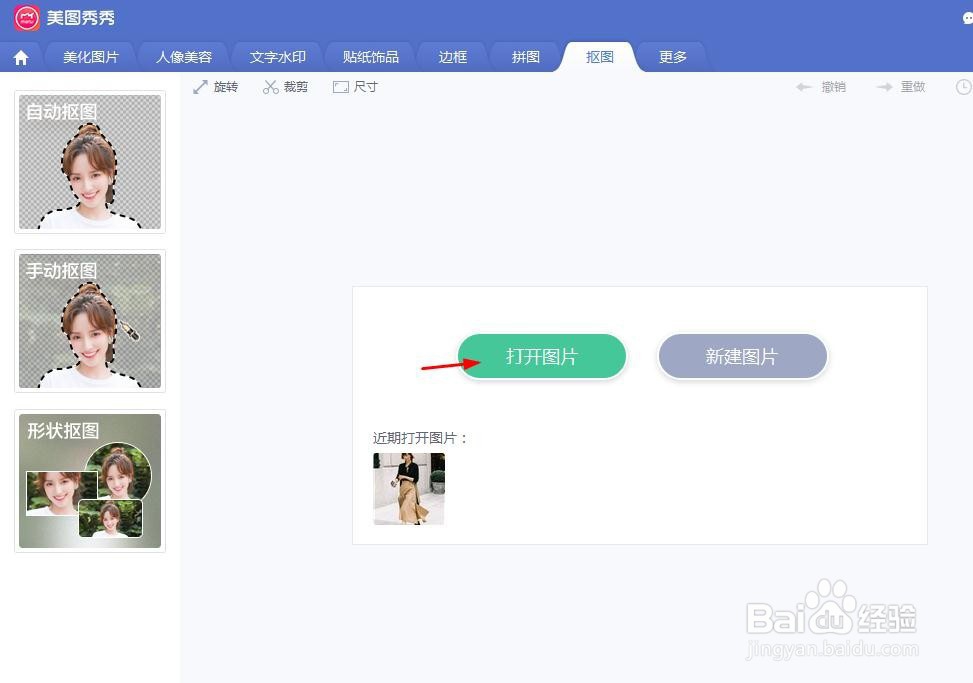Click the 美图秀秀 logo icon
973x683 pixels.
tap(26, 18)
